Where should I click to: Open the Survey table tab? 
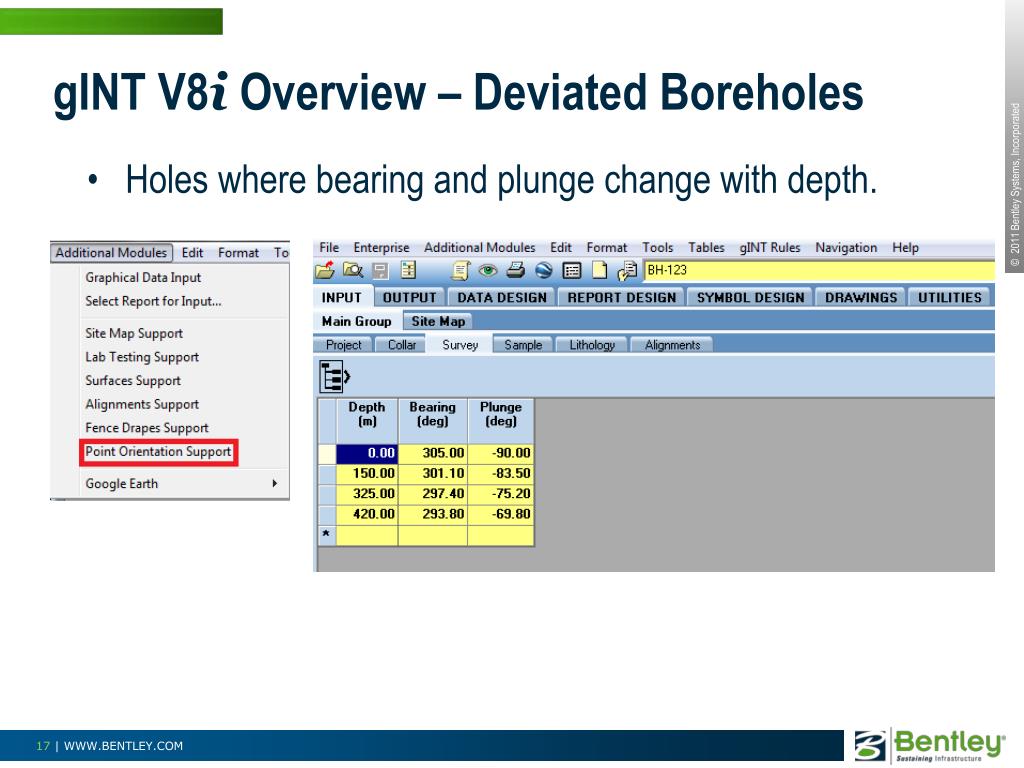pos(460,345)
